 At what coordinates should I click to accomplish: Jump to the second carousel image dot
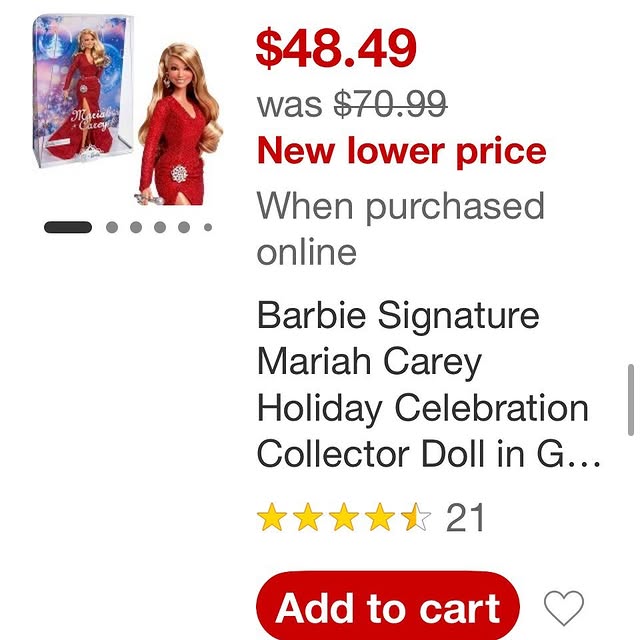click(x=111, y=227)
